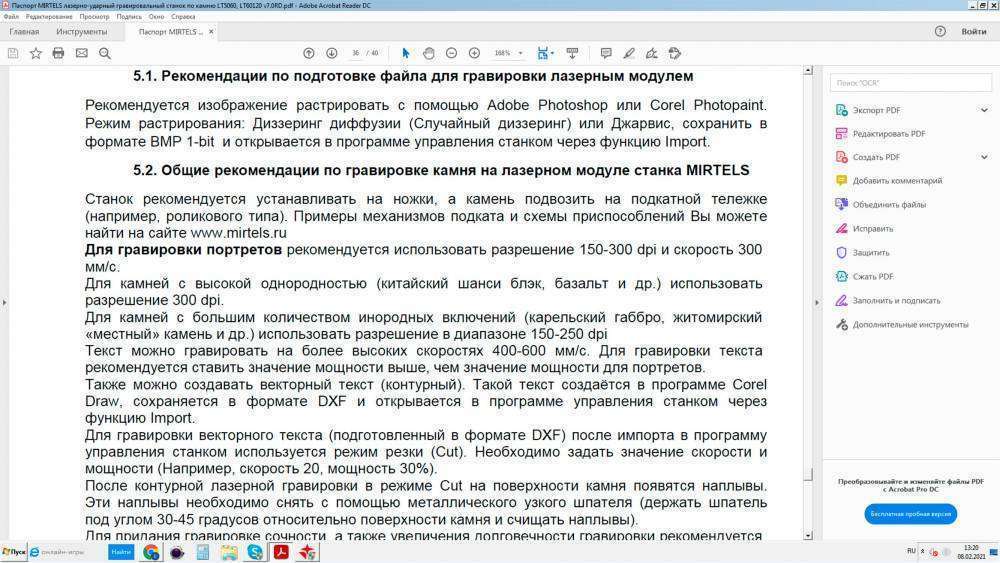This screenshot has height=563, width=1000.
Task: Open Help question mark icon
Action: point(940,31)
